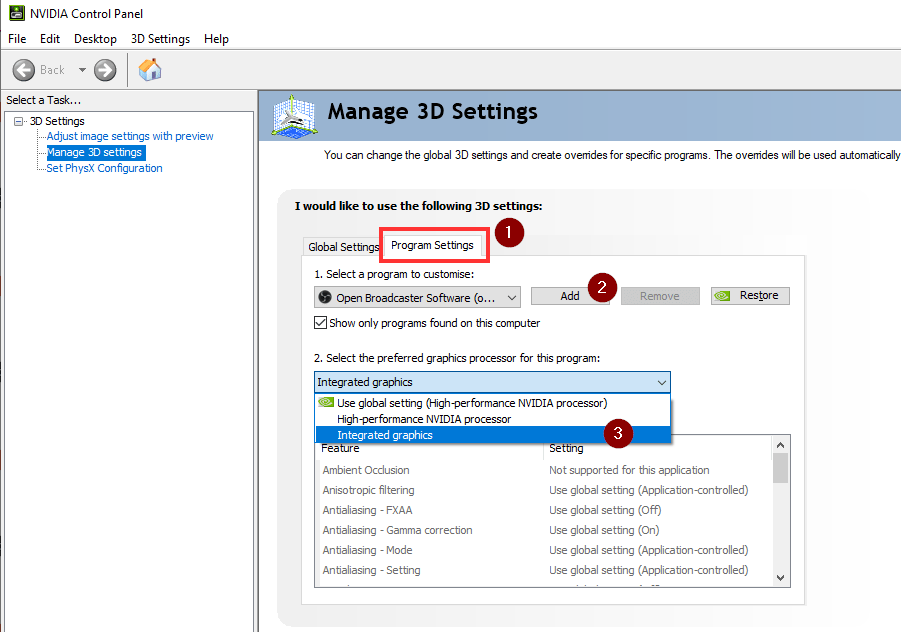Open the Back history dropdown arrow
Image resolution: width=901 pixels, height=632 pixels.
pyautogui.click(x=82, y=70)
